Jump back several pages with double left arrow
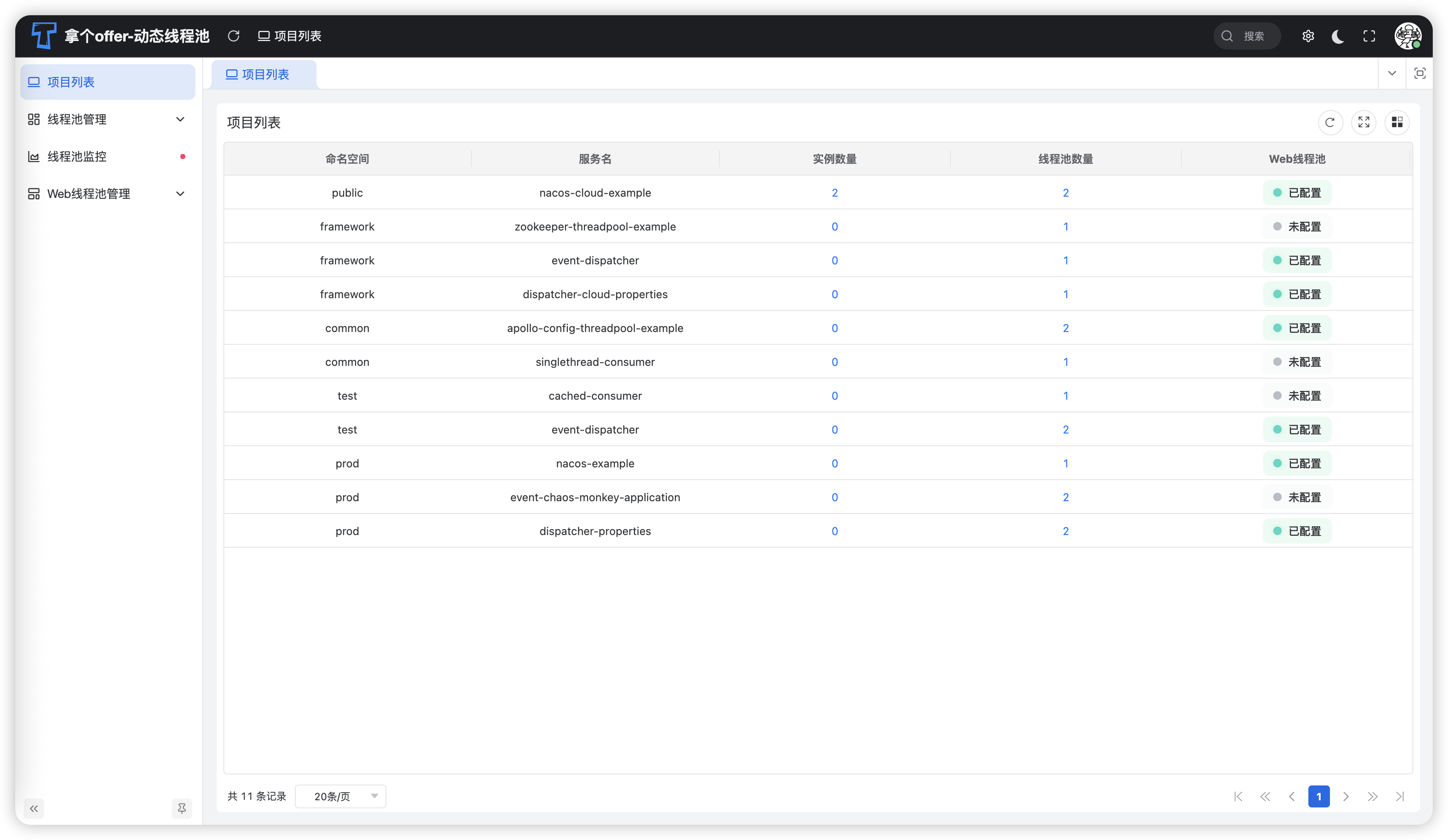1448x840 pixels. click(x=1265, y=796)
